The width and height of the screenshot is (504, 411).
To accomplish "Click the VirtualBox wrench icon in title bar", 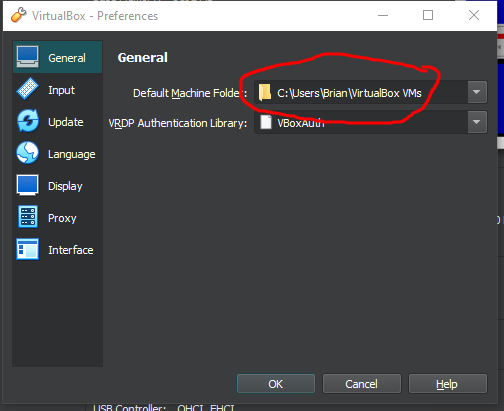I will tap(18, 15).
